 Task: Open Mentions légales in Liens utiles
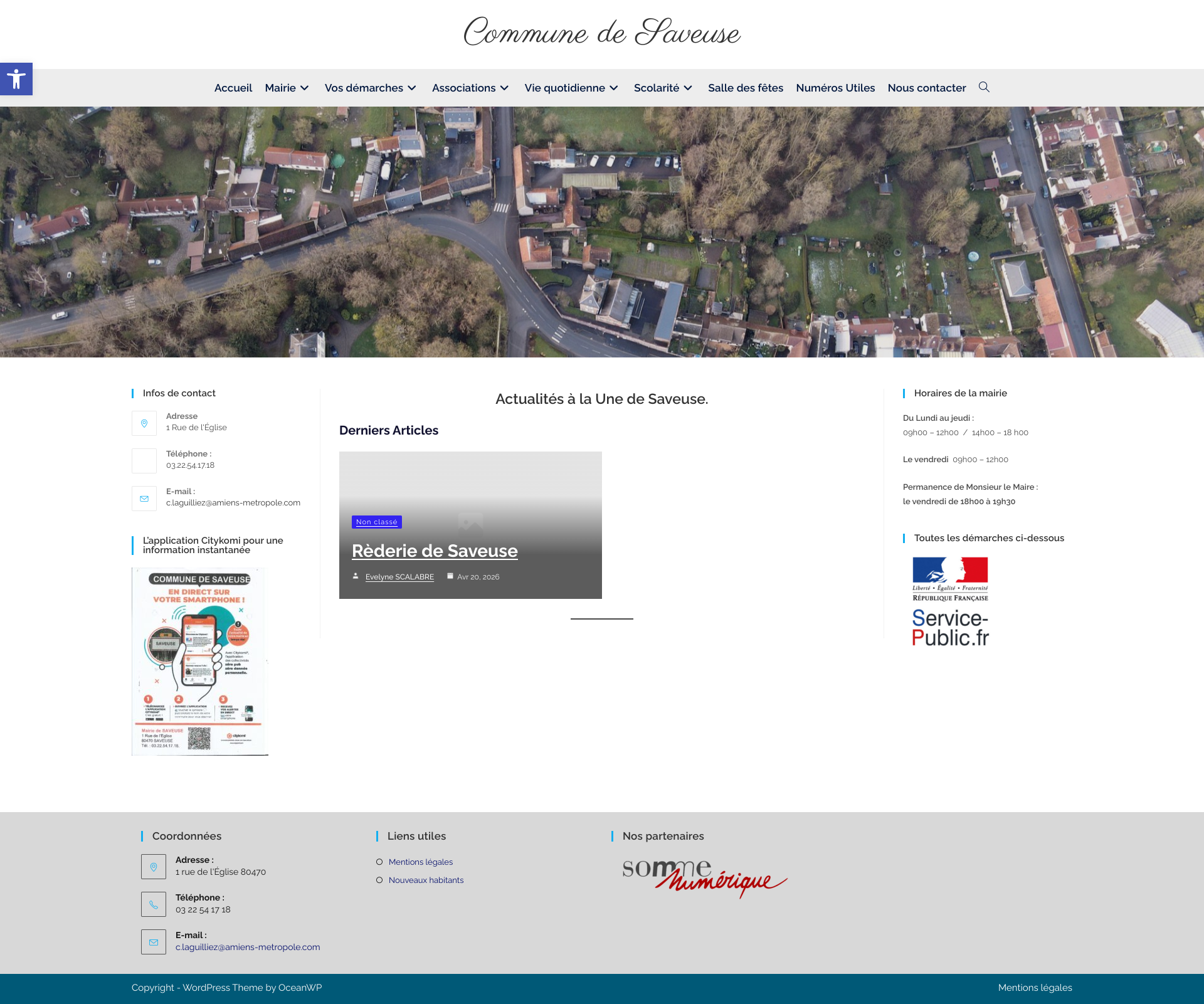point(421,862)
